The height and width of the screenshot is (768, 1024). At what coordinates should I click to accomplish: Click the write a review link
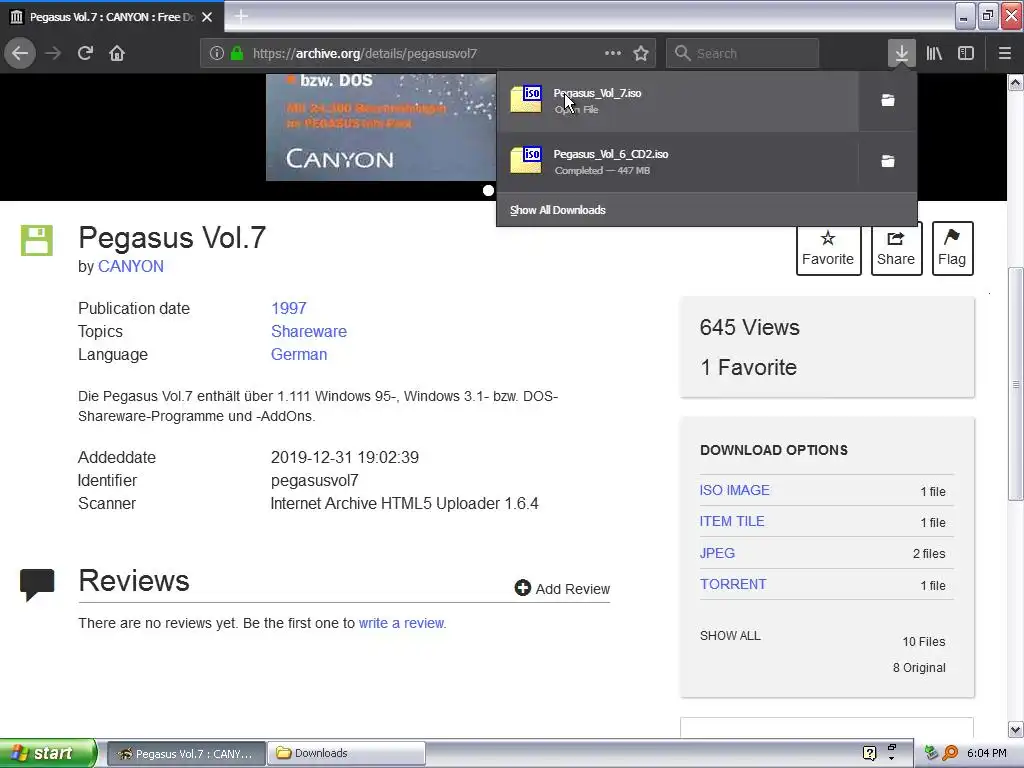coord(402,623)
